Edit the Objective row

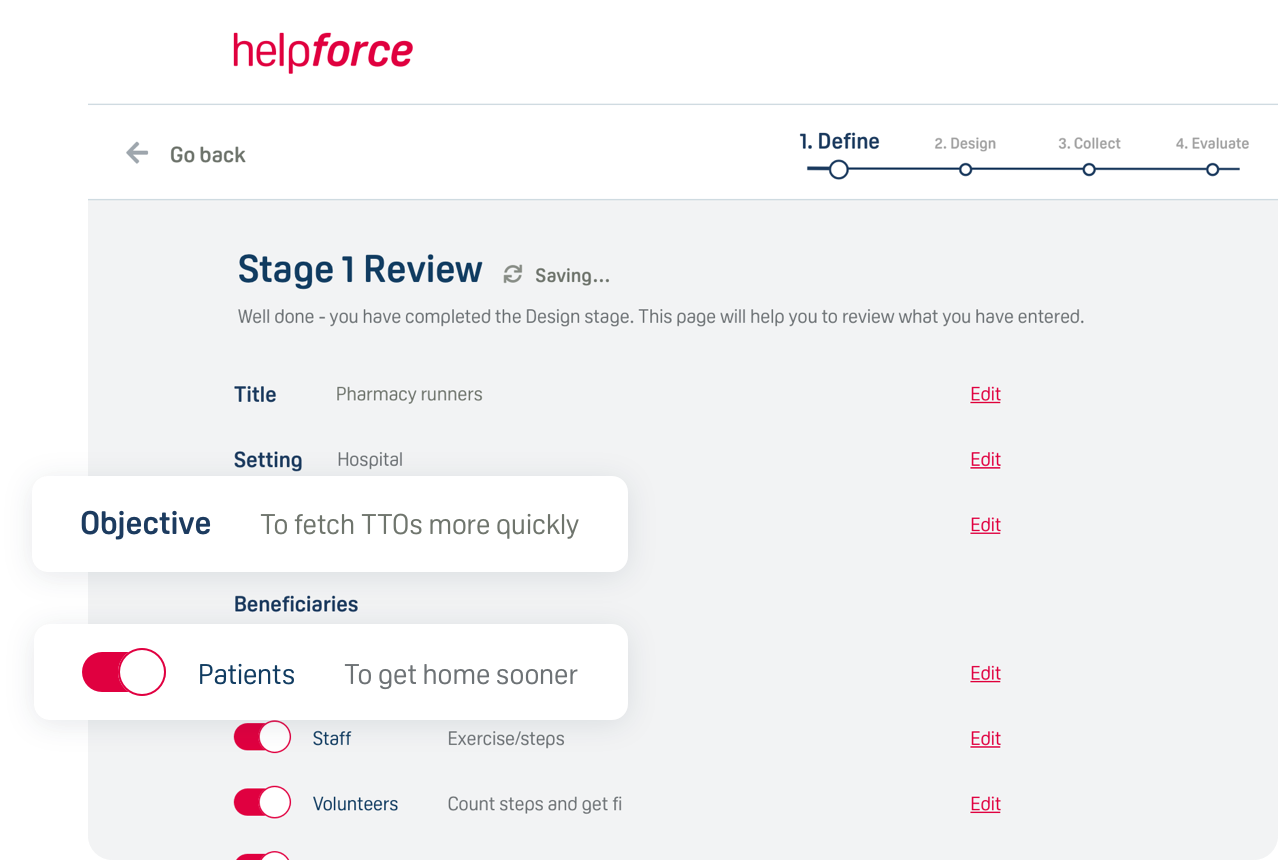coord(985,525)
